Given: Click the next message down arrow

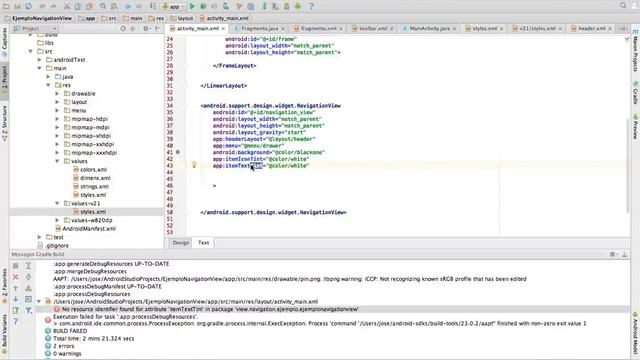Looking at the screenshot, I should coord(16,299).
